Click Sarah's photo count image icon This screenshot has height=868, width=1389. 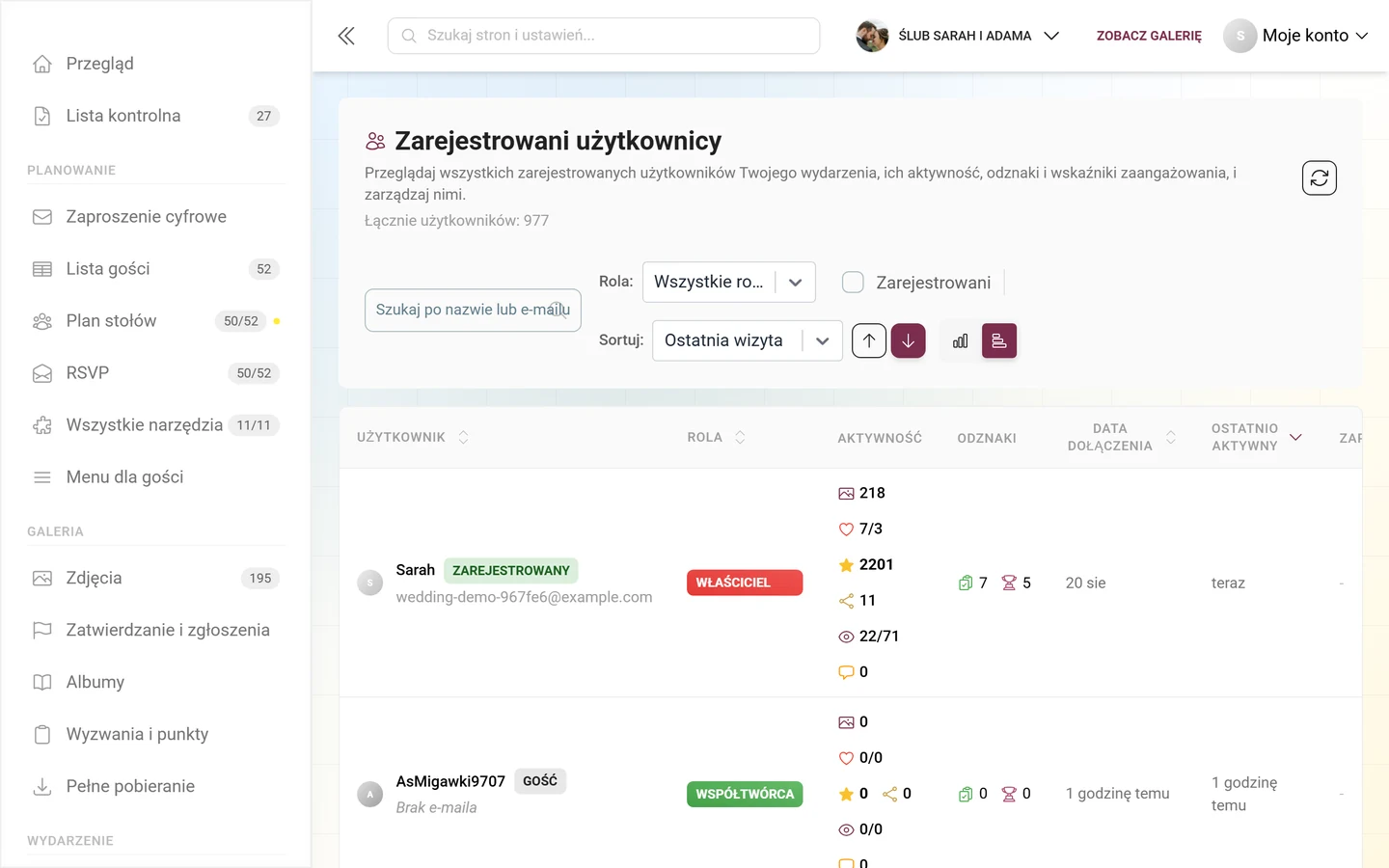(846, 493)
